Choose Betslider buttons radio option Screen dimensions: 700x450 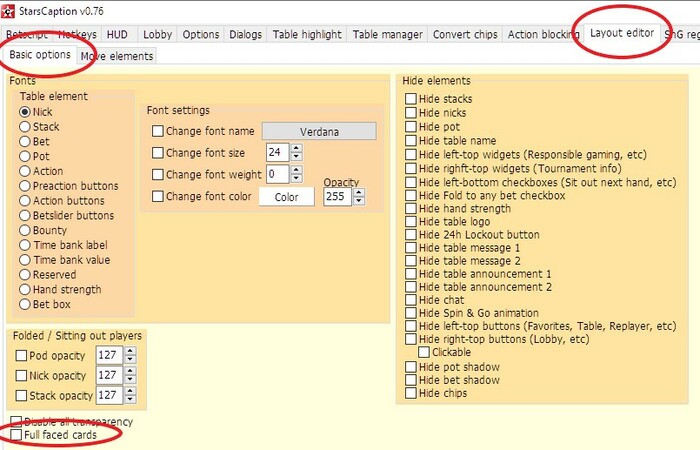point(25,215)
